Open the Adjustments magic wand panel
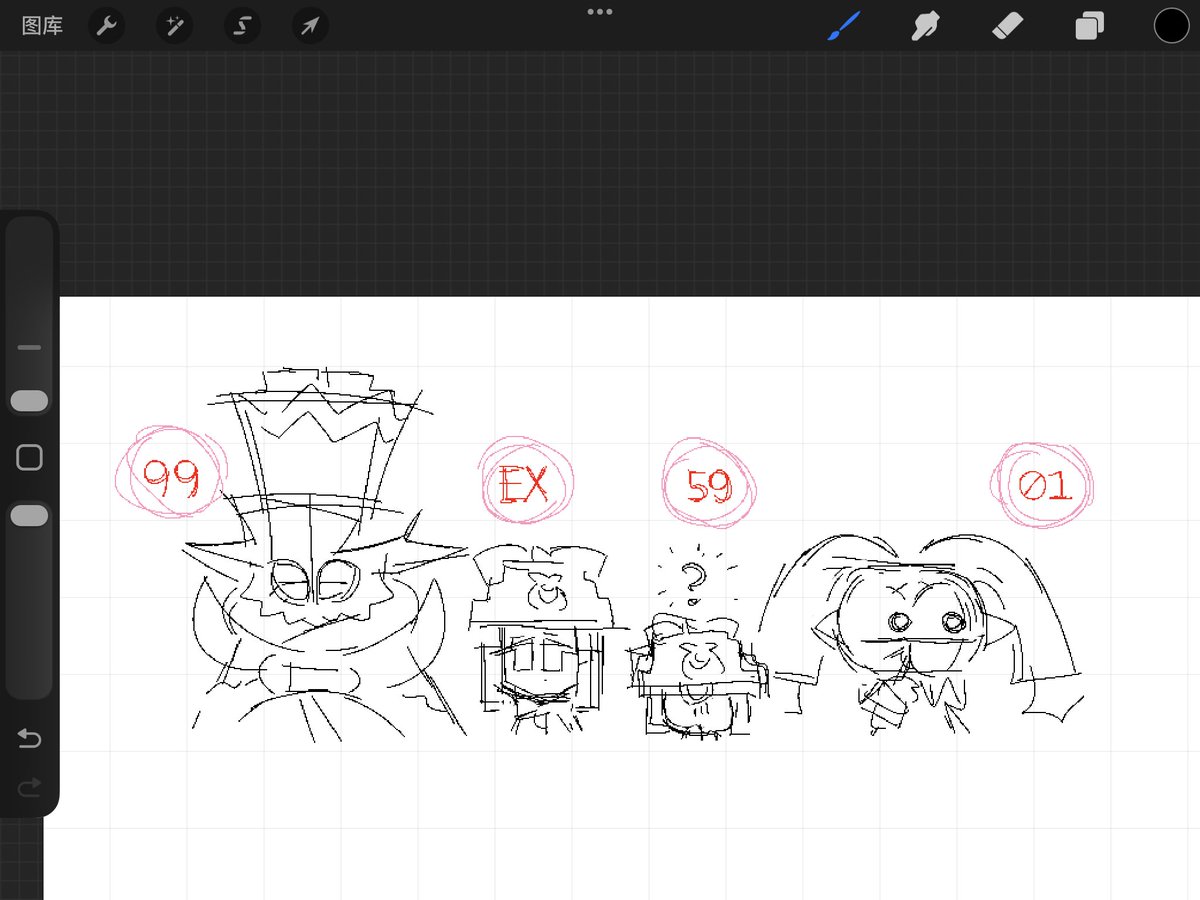The image size is (1200, 900). coord(174,26)
